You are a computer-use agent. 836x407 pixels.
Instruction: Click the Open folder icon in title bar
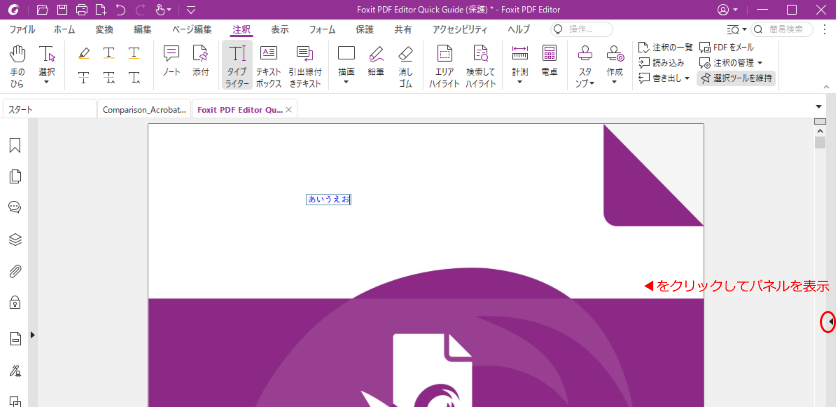[43, 10]
